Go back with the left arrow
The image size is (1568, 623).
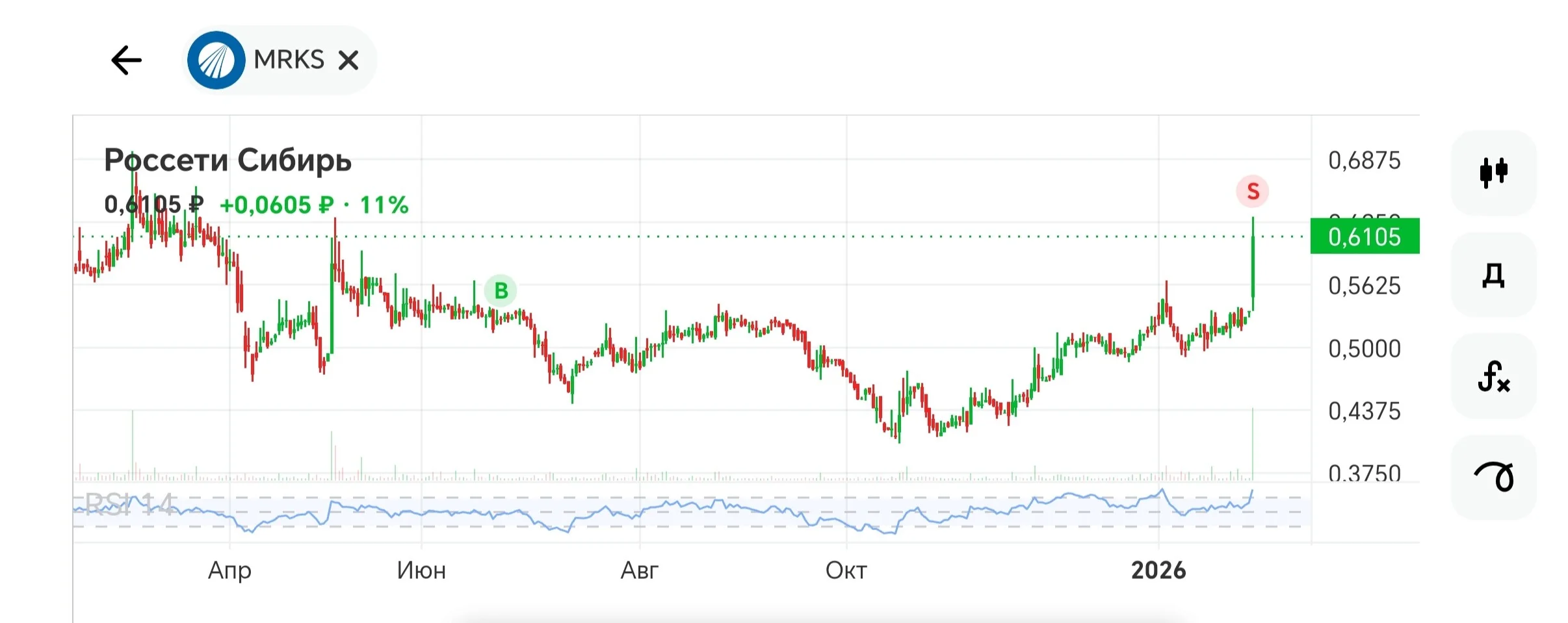click(126, 60)
